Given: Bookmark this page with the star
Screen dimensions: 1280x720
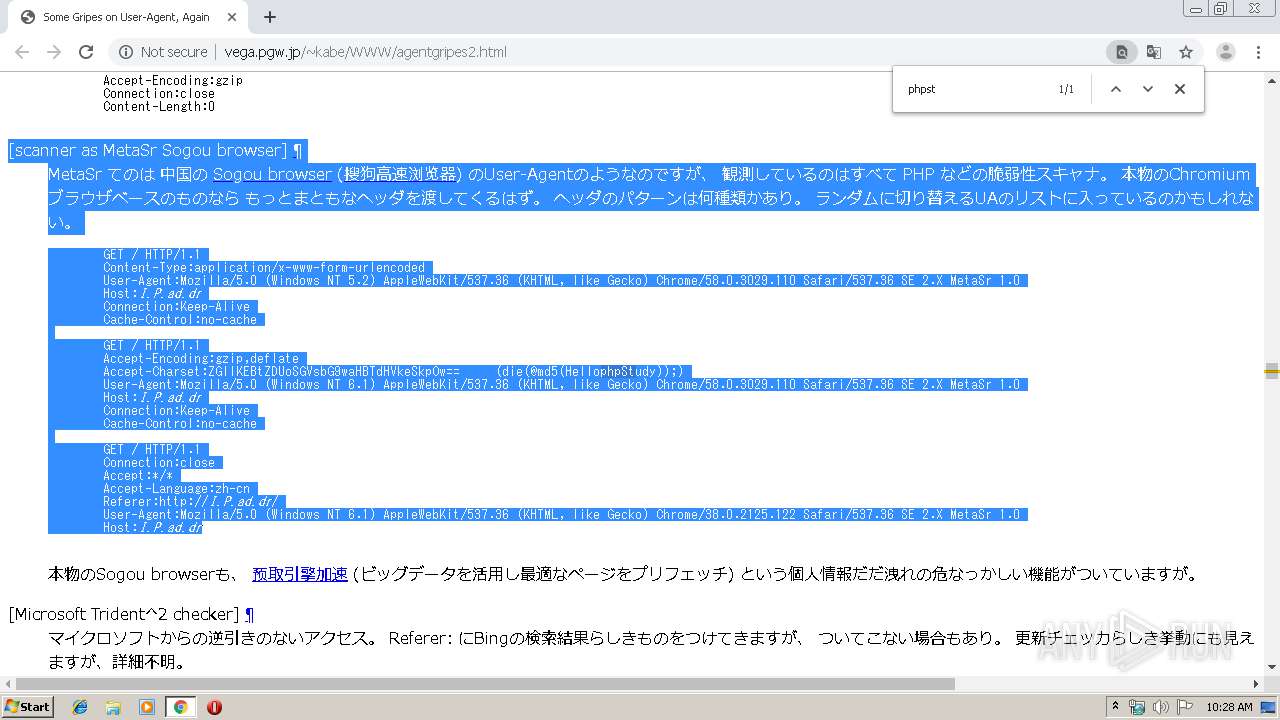Looking at the screenshot, I should 1186,52.
